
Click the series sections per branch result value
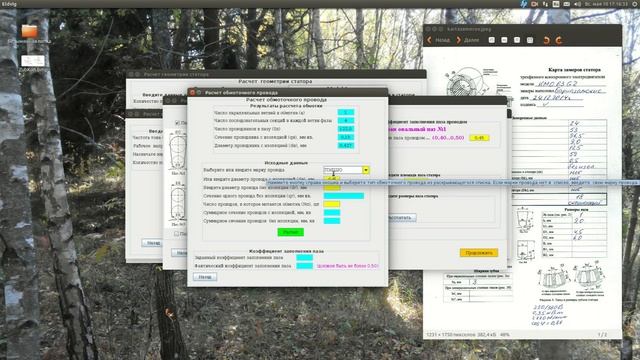[x=346, y=121]
